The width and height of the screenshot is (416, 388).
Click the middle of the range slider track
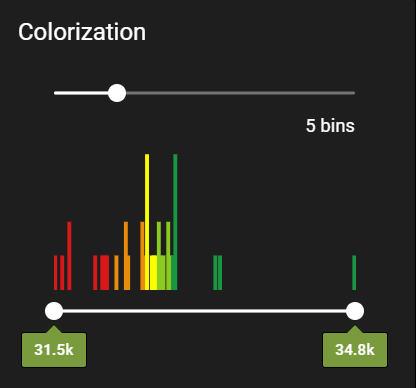[x=204, y=311]
